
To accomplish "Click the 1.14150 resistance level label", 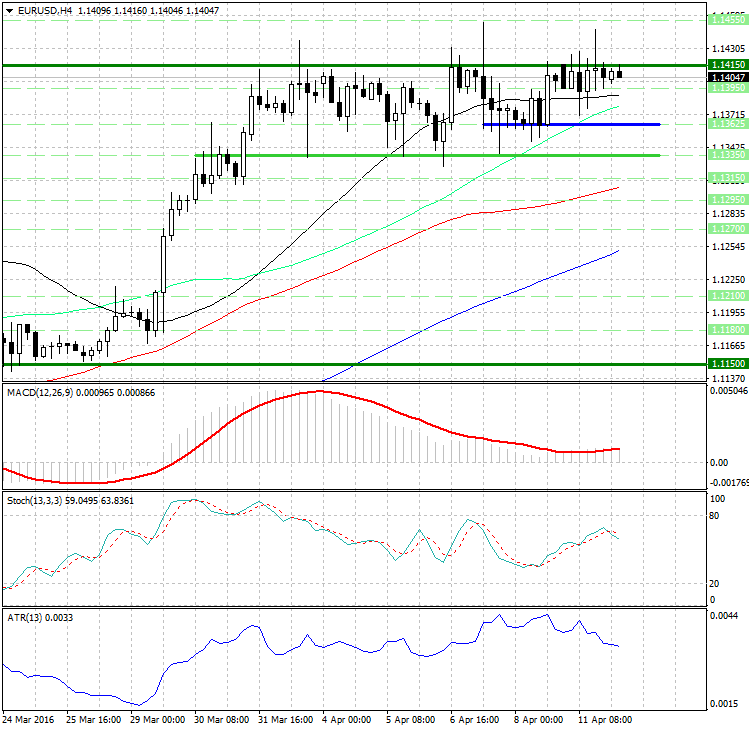I will coord(728,64).
